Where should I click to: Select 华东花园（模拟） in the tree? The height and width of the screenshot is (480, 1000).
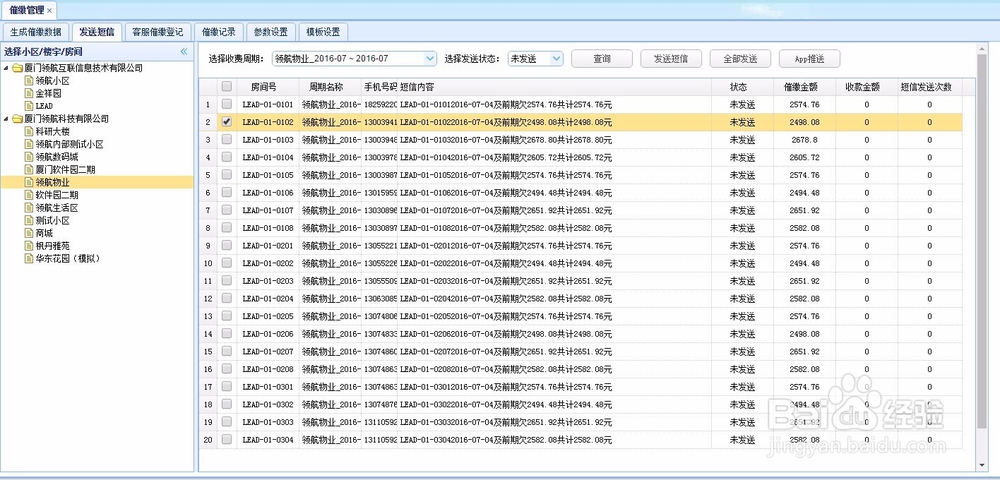tap(68, 259)
